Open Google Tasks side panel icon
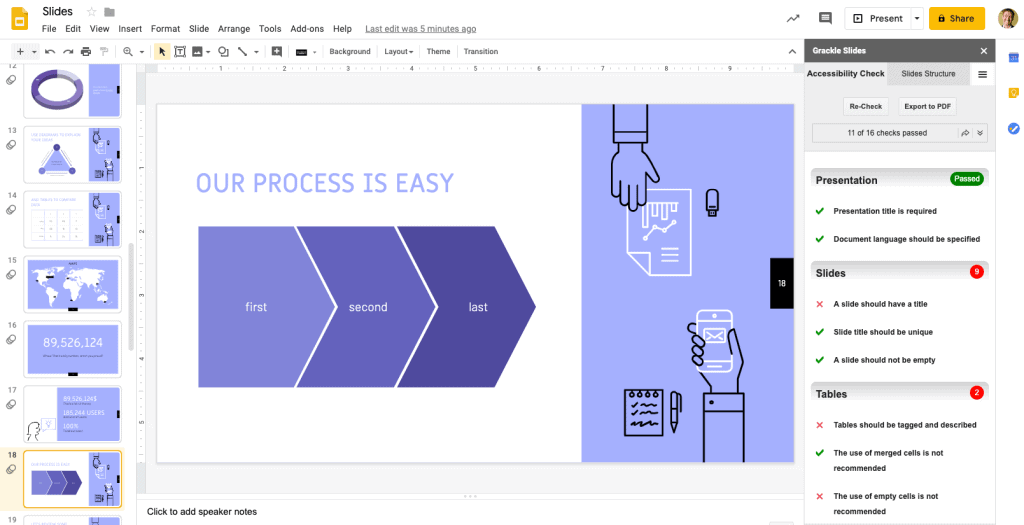1024x525 pixels. [1014, 129]
